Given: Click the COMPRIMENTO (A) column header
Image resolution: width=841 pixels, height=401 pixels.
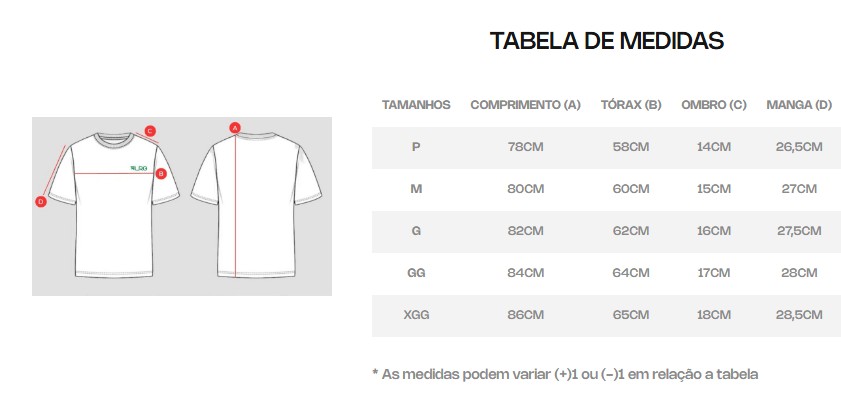Looking at the screenshot, I should (x=525, y=104).
